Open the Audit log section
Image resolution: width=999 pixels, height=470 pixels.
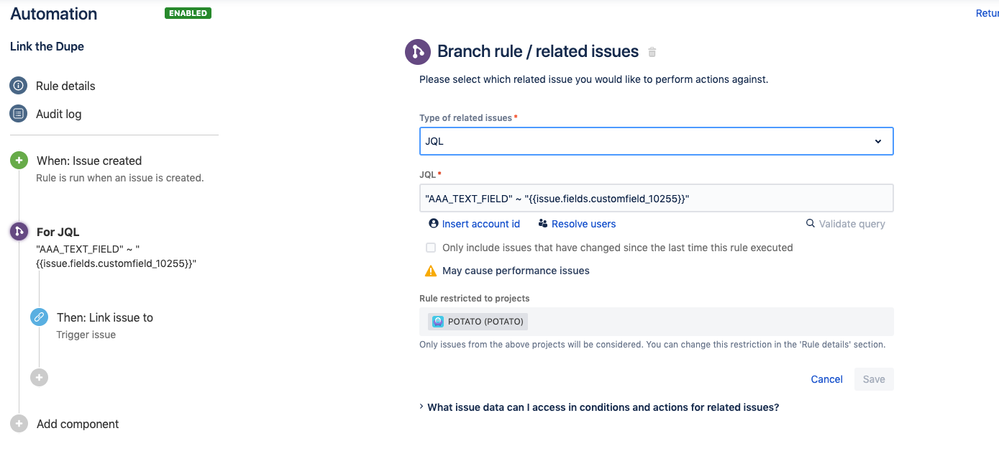click(59, 114)
